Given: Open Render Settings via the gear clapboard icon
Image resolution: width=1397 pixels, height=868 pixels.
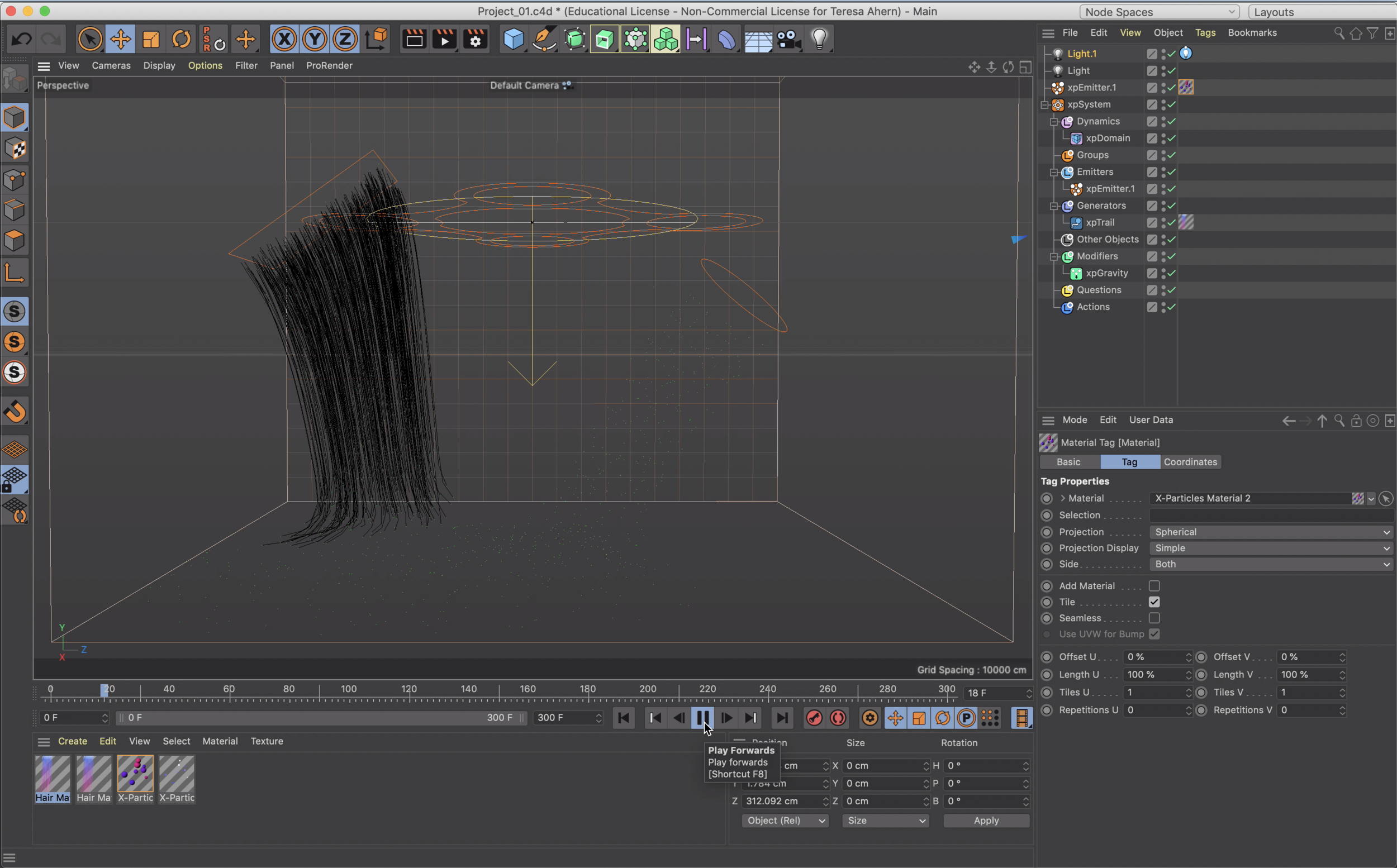Looking at the screenshot, I should [x=474, y=39].
